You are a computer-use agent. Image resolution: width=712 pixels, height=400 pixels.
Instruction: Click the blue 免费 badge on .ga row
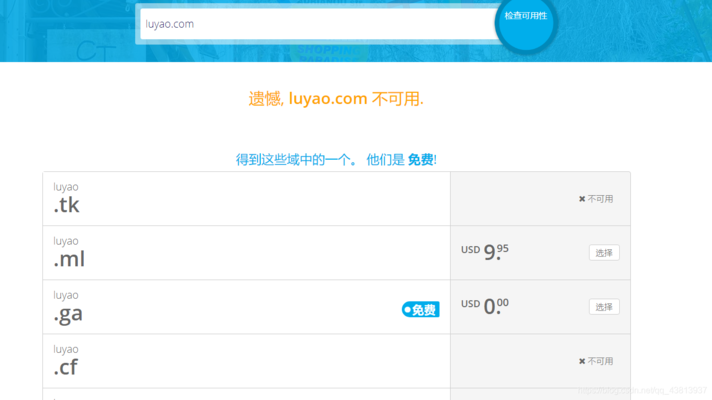coord(420,310)
